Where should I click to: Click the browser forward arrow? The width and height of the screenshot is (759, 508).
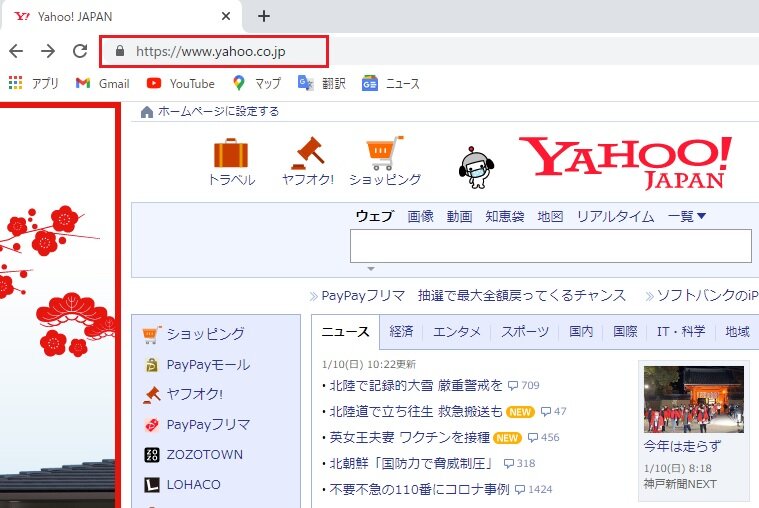pyautogui.click(x=48, y=51)
